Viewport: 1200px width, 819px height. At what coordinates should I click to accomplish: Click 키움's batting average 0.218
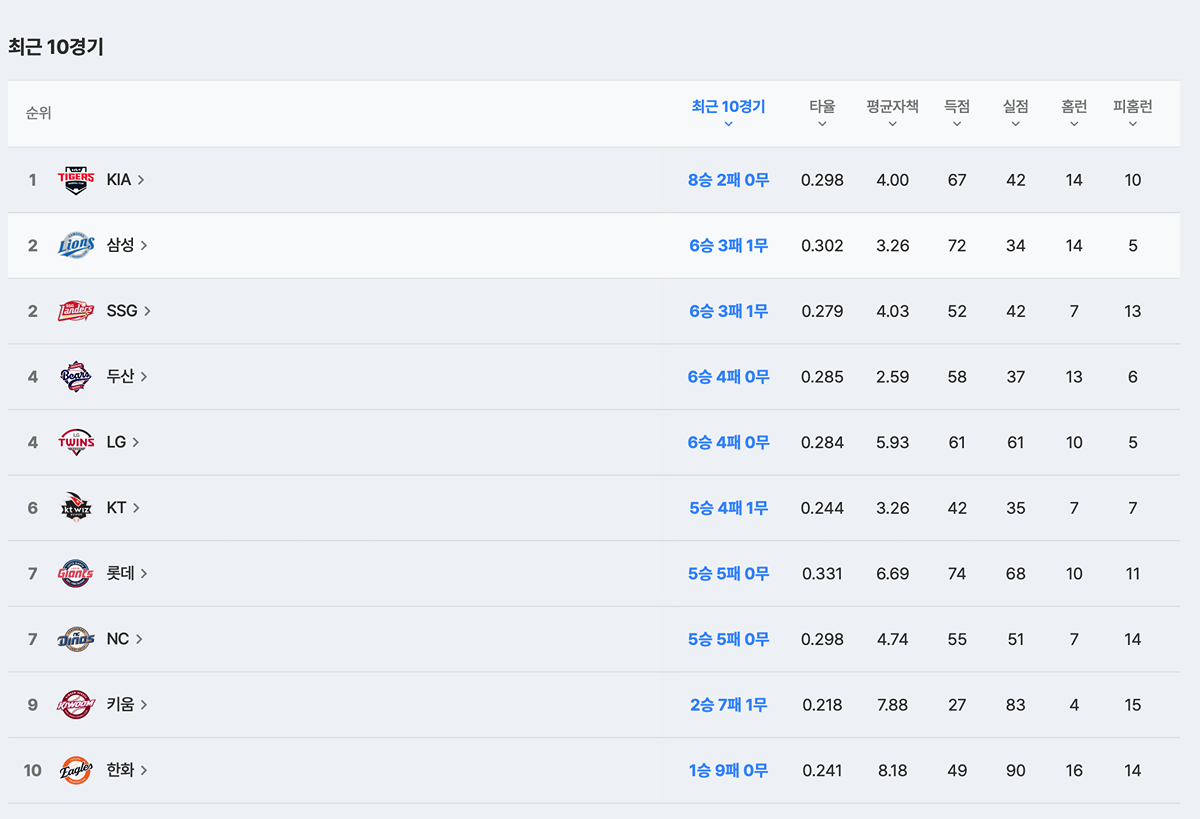(822, 705)
